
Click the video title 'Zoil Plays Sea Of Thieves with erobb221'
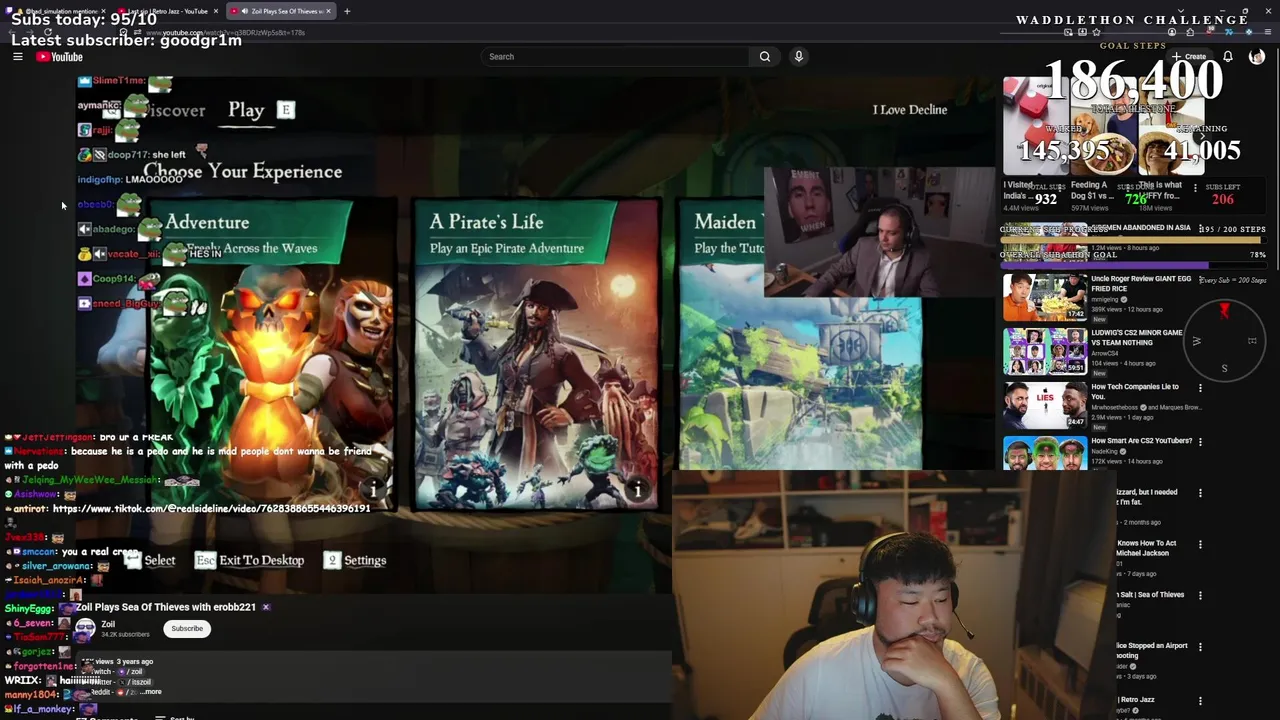(166, 607)
